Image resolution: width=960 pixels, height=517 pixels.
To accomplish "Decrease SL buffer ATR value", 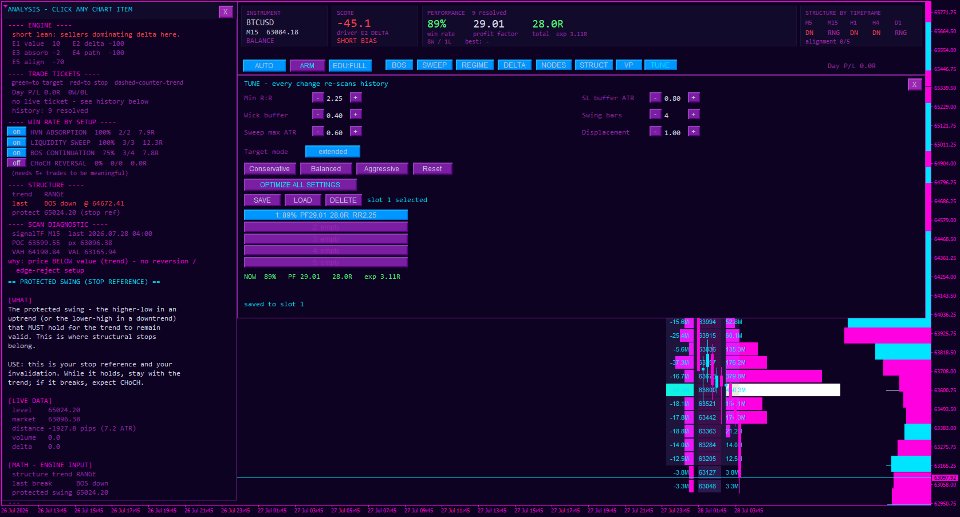I will pyautogui.click(x=655, y=97).
